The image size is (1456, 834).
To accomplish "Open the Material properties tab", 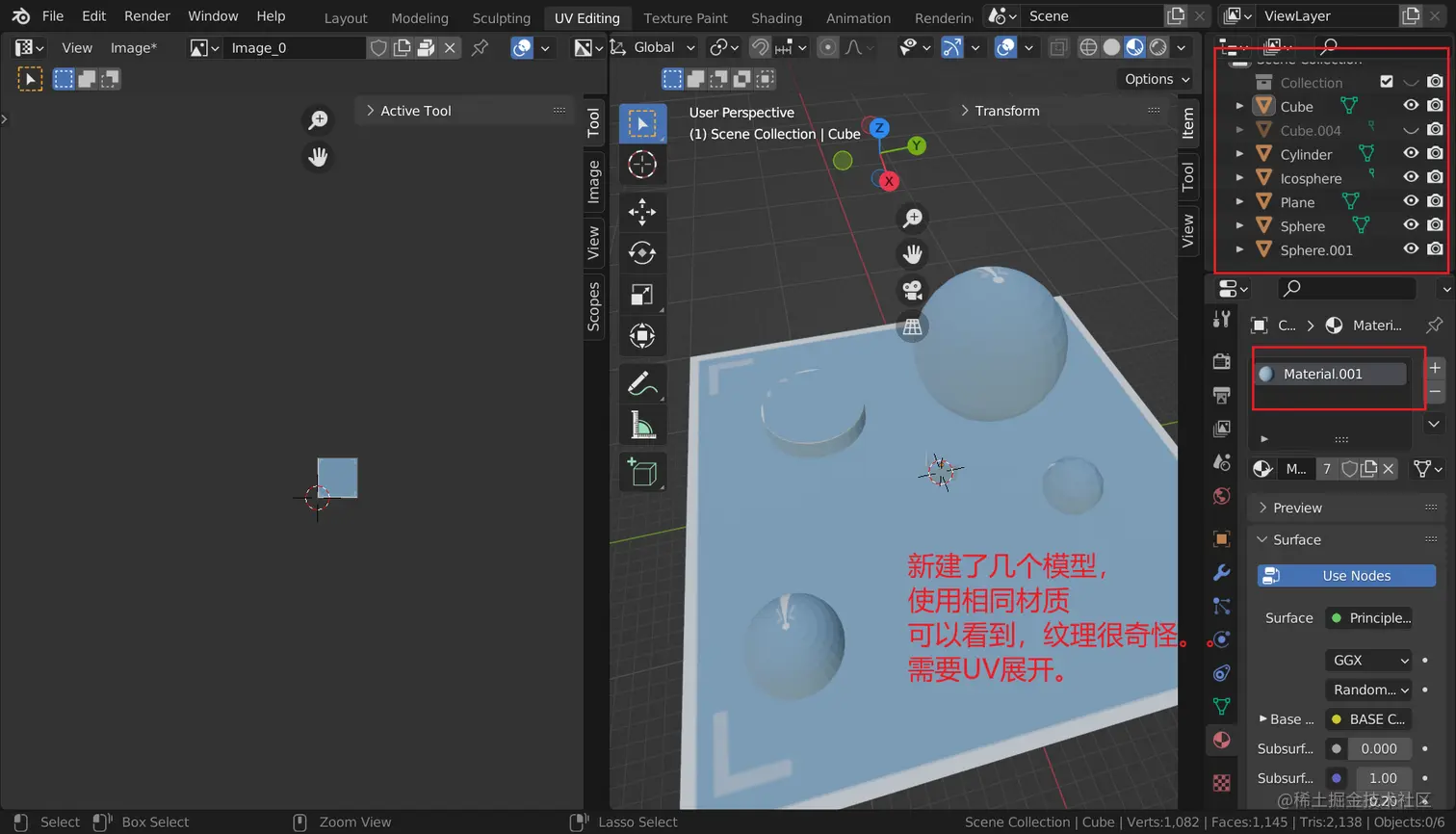I will point(1222,740).
